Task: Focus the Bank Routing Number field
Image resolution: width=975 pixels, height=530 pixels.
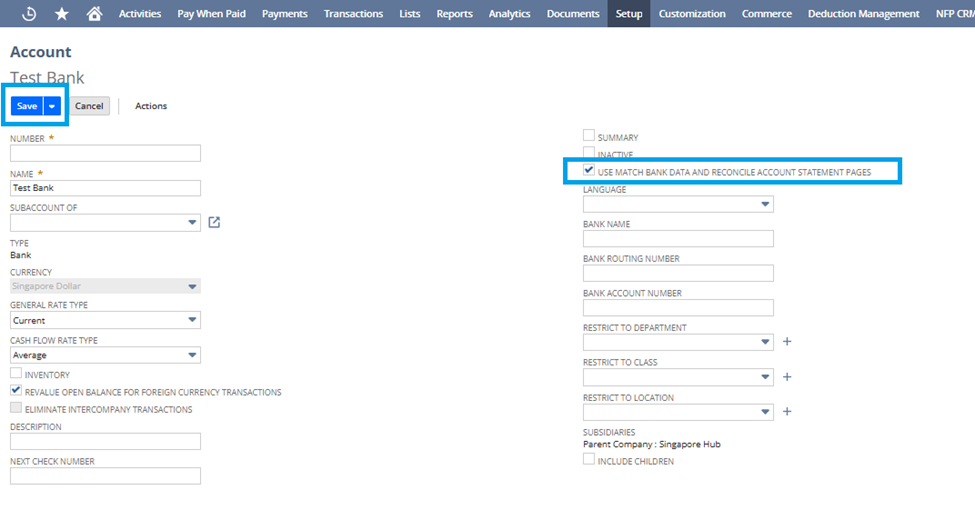Action: pyautogui.click(x=678, y=273)
